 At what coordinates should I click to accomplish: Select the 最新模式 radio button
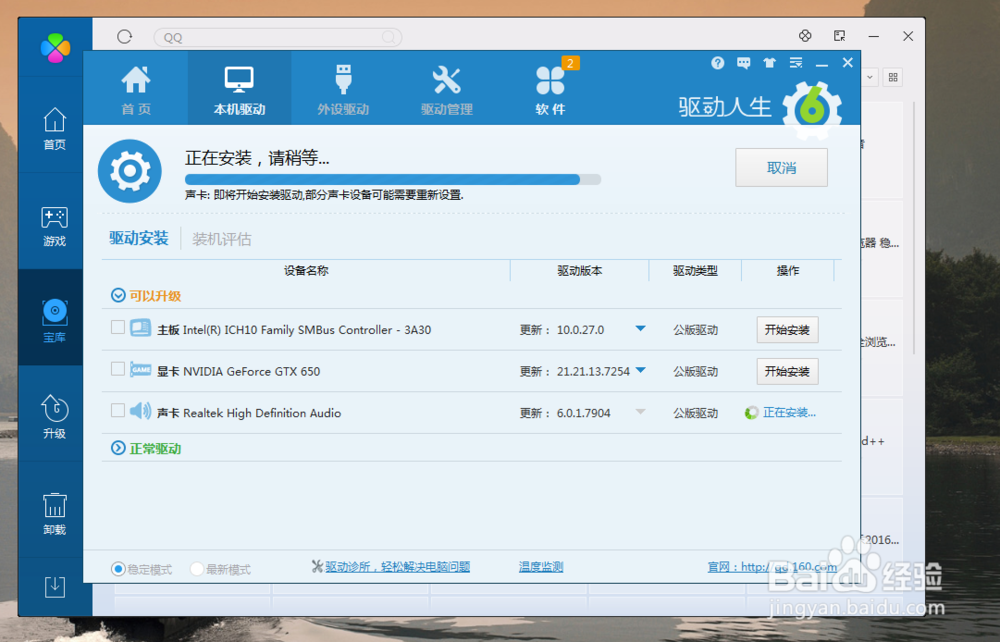[197, 566]
